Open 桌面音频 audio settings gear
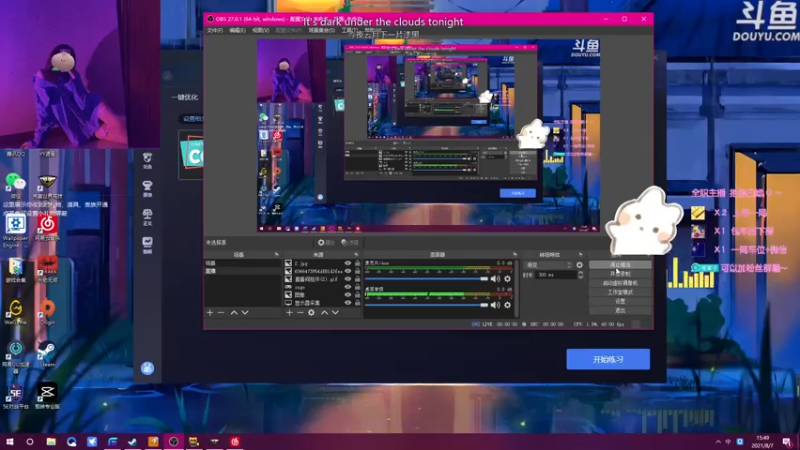The height and width of the screenshot is (450, 800). tap(507, 305)
